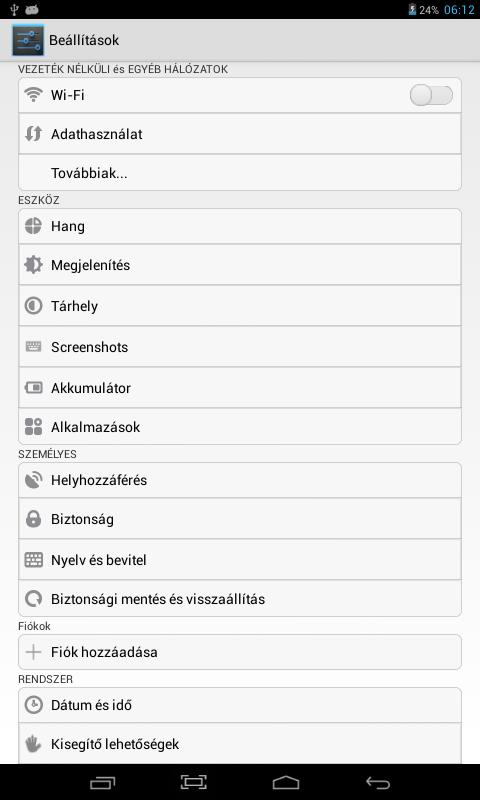
Task: Add an account via Fiók hozzáadása
Action: [240, 652]
